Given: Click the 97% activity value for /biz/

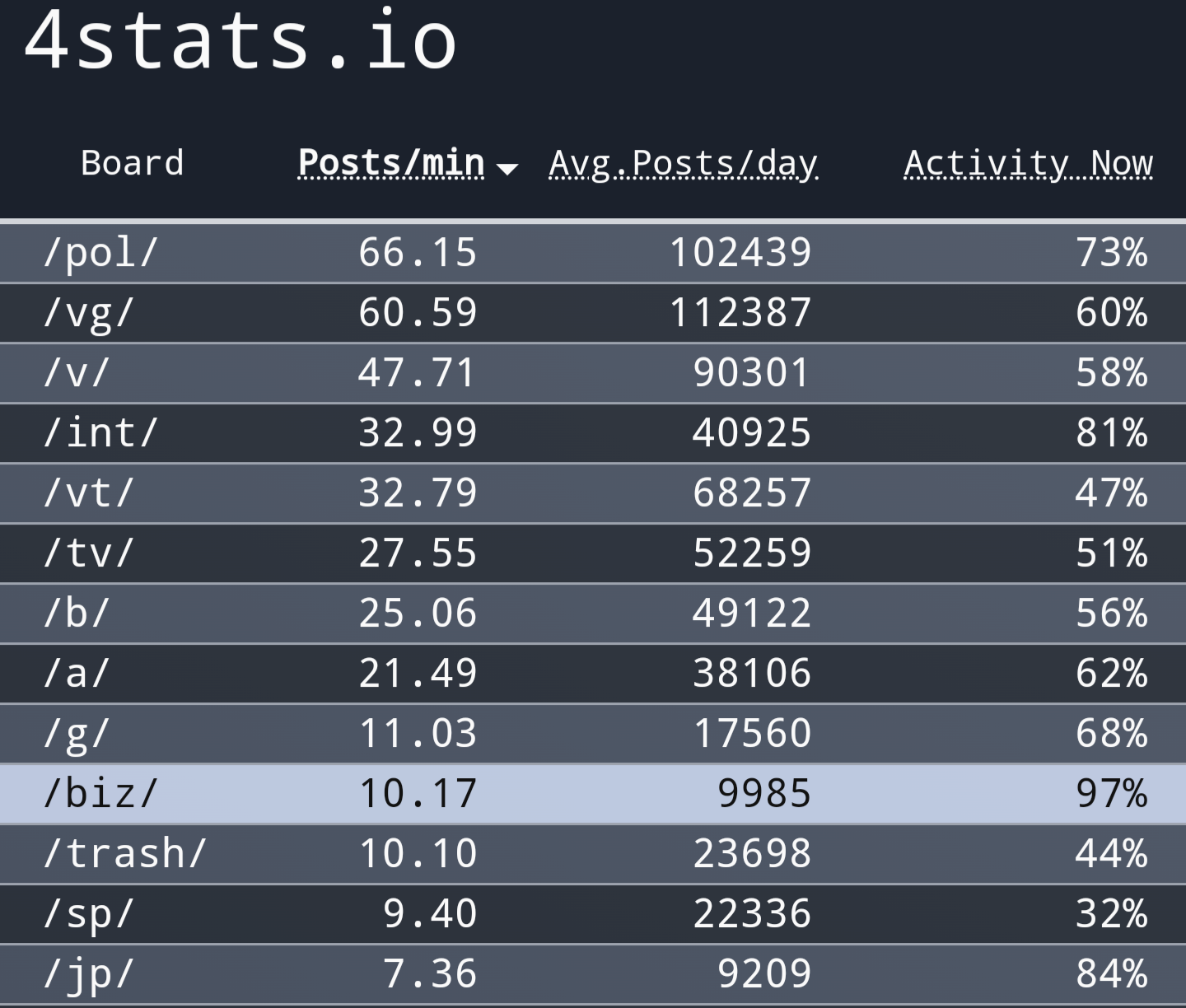Looking at the screenshot, I should (x=1112, y=794).
